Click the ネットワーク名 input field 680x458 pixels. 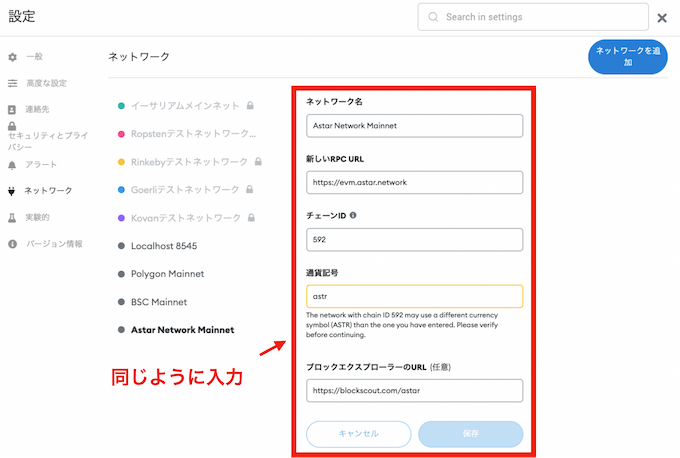pos(415,126)
